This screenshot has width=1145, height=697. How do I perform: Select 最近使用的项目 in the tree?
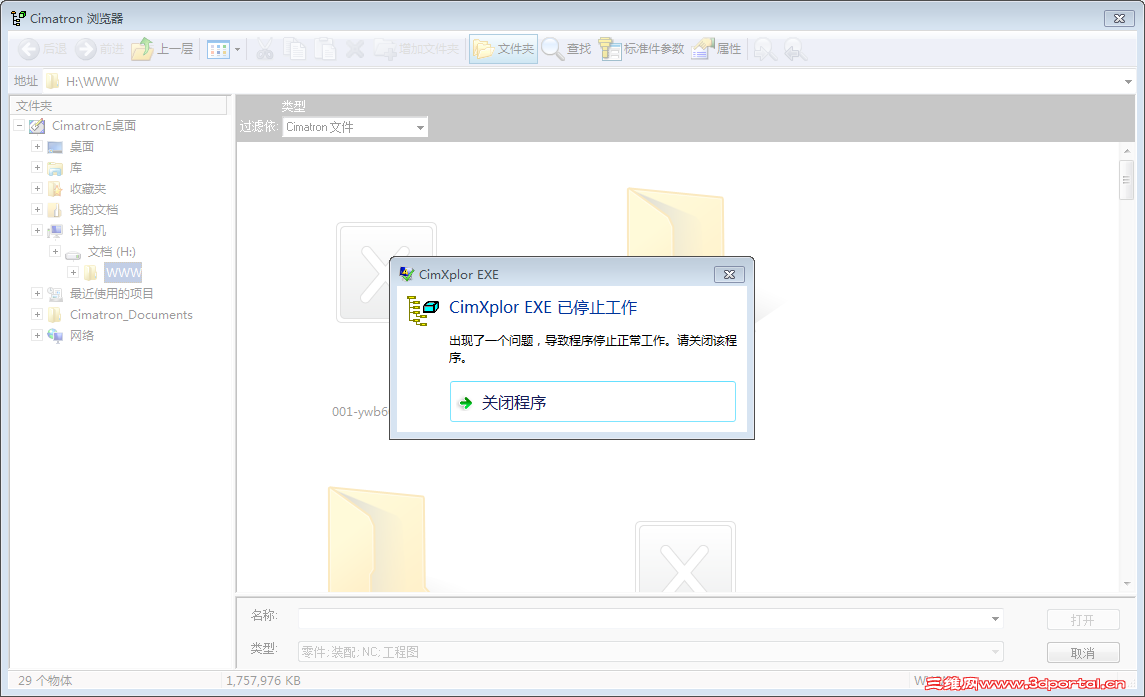pos(111,294)
